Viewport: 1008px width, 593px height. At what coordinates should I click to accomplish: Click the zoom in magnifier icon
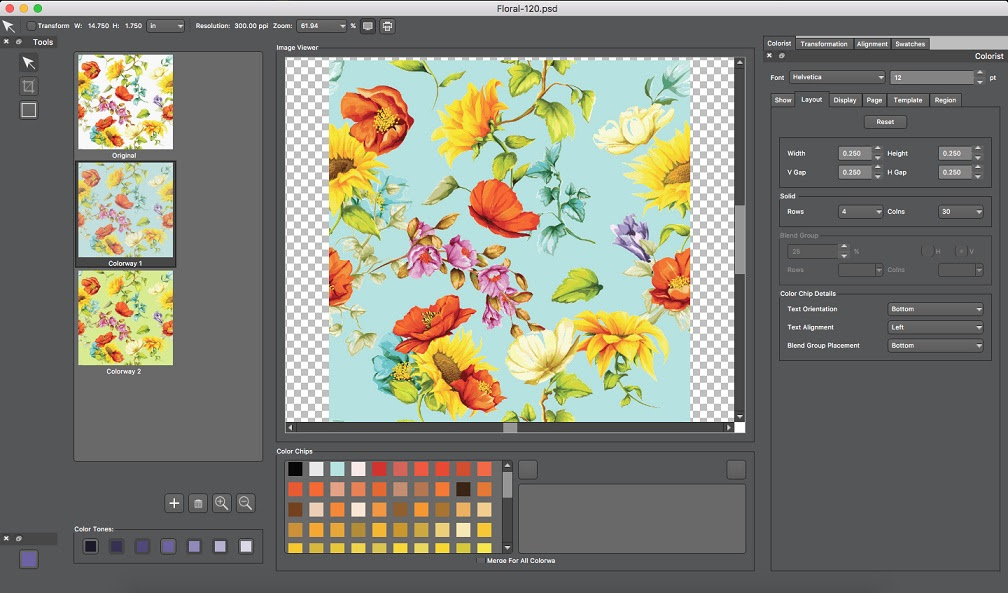pyautogui.click(x=222, y=503)
